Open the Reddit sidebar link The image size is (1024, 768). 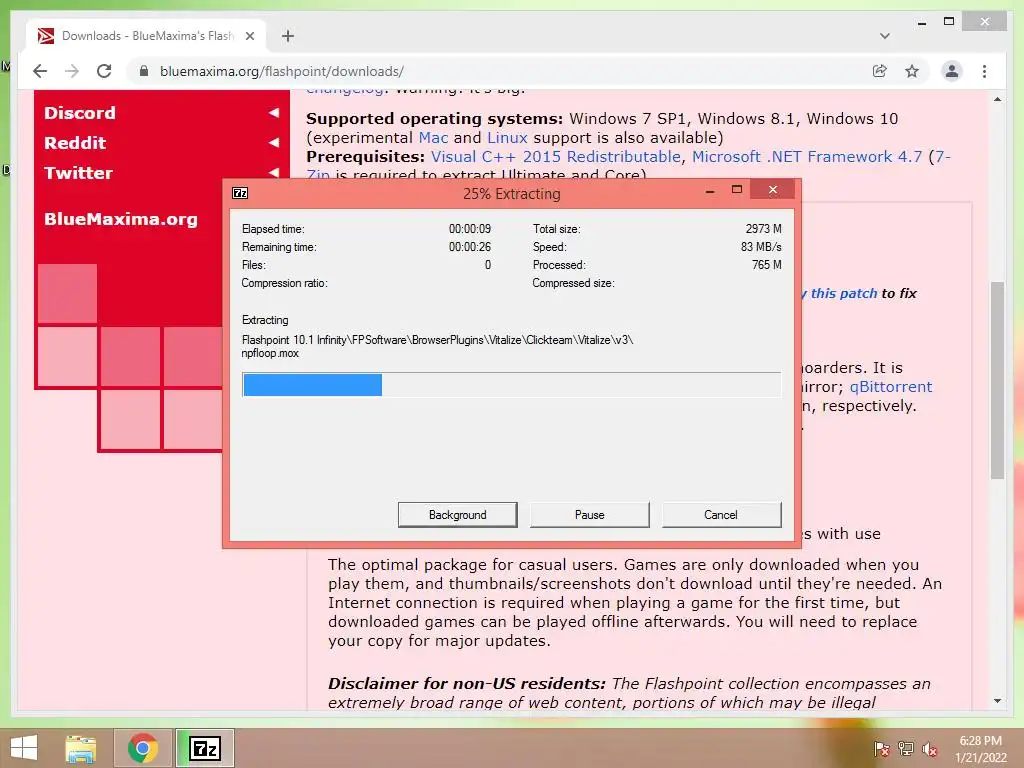click(75, 143)
